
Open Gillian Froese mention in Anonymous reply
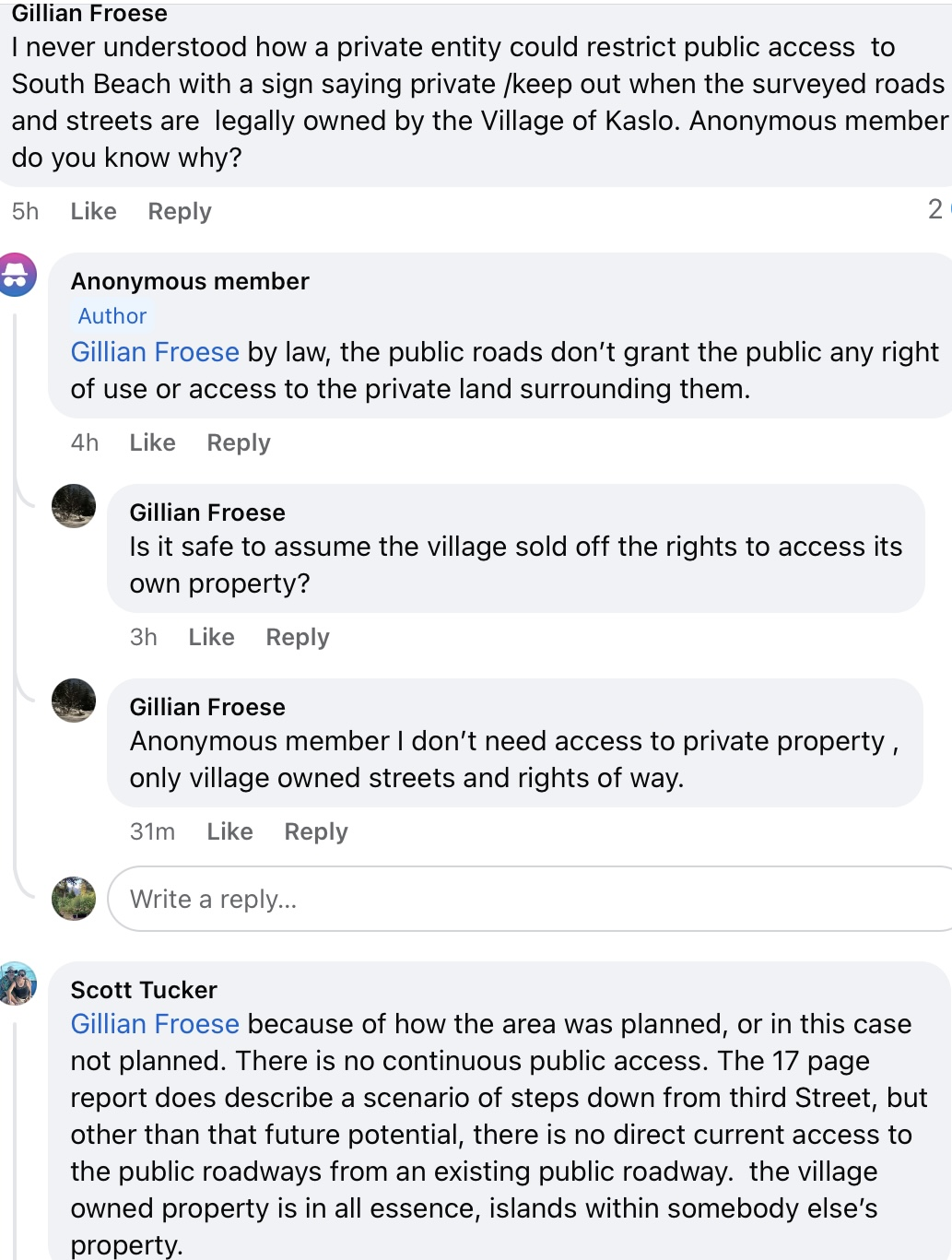[x=155, y=352]
